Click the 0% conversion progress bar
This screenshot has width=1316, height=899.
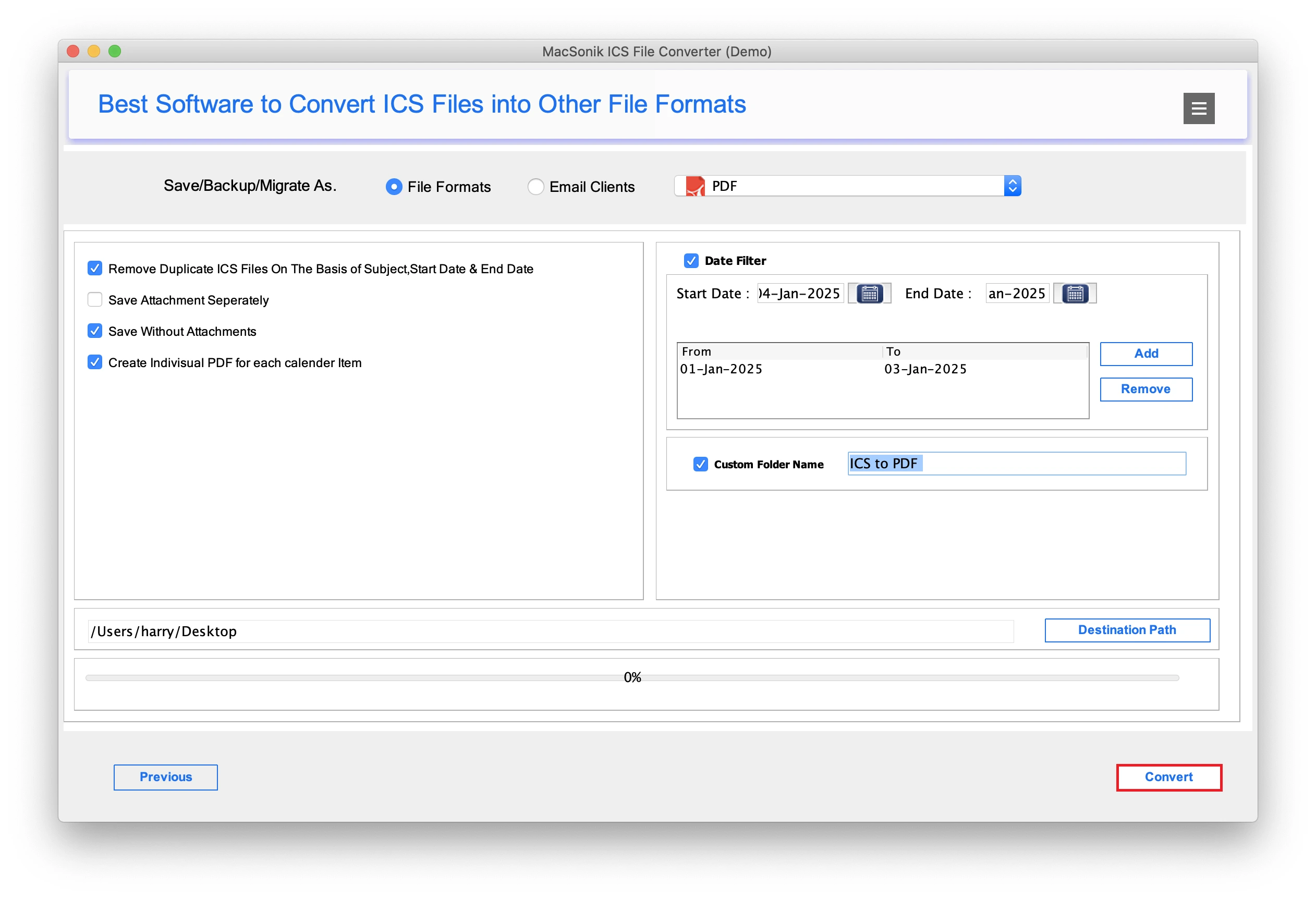pyautogui.click(x=632, y=677)
